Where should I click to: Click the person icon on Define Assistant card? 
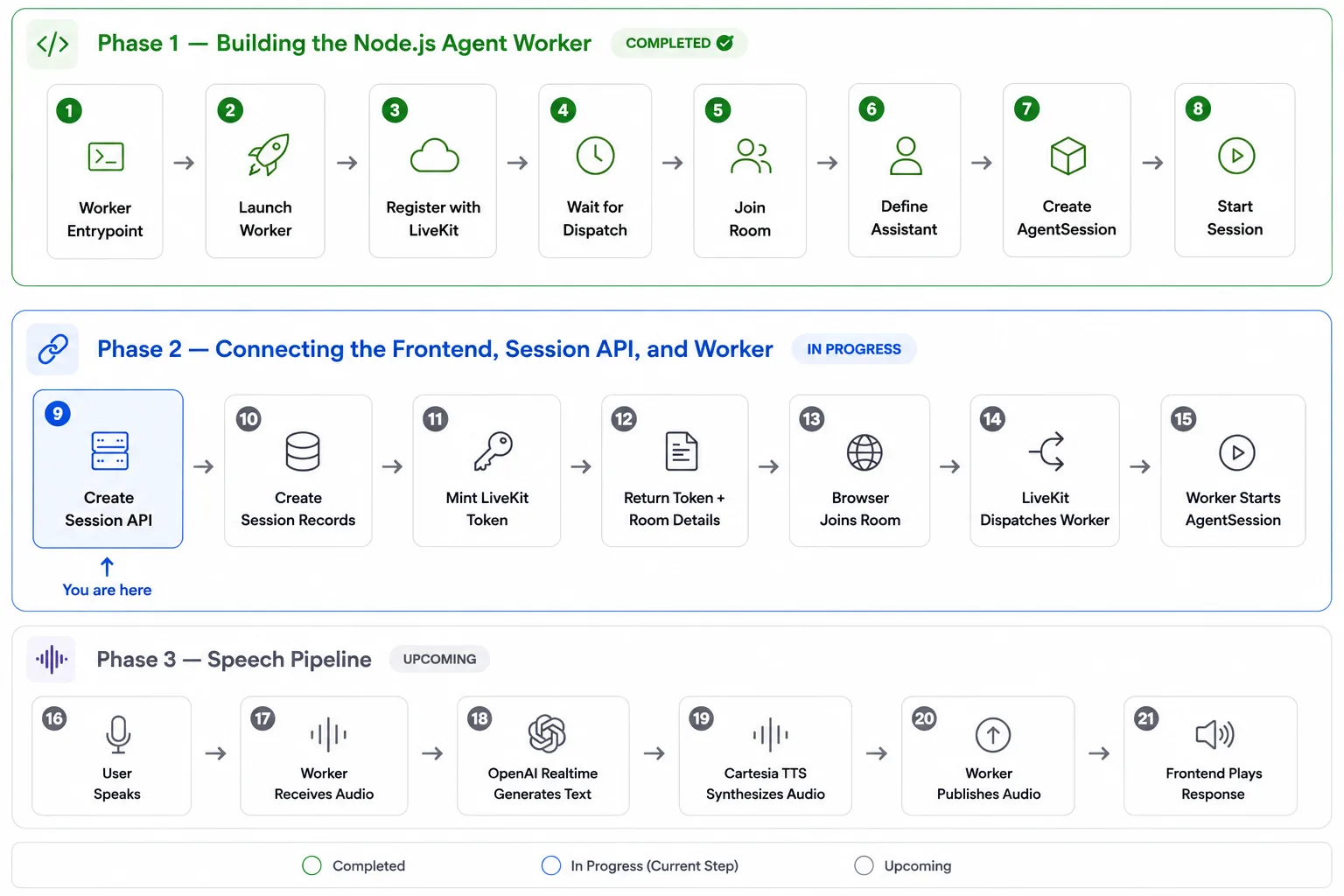(x=906, y=156)
